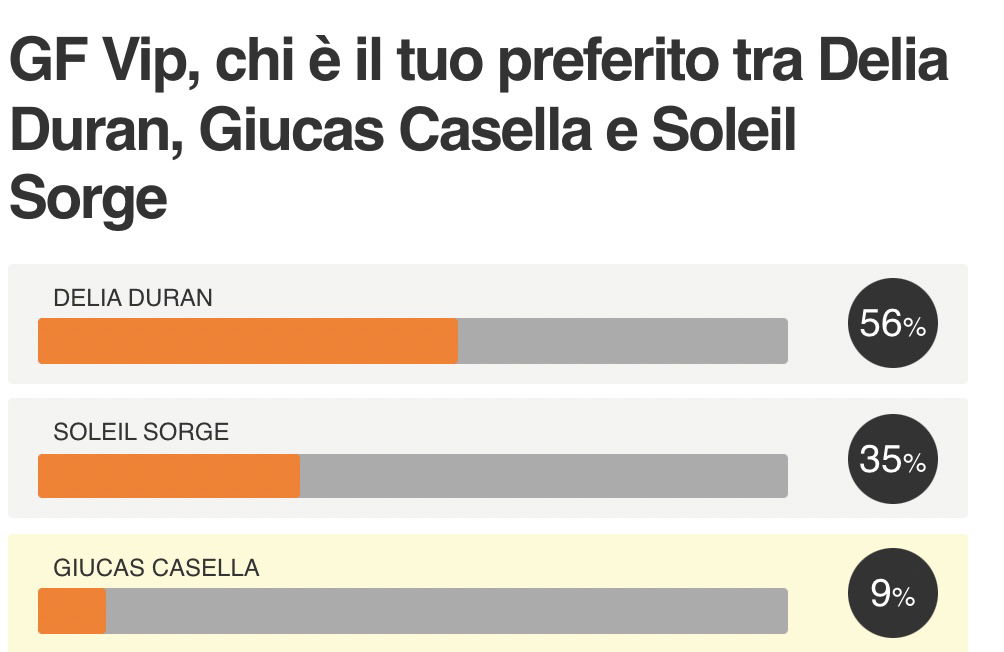Click the word "Sorge" in the title

click(88, 200)
